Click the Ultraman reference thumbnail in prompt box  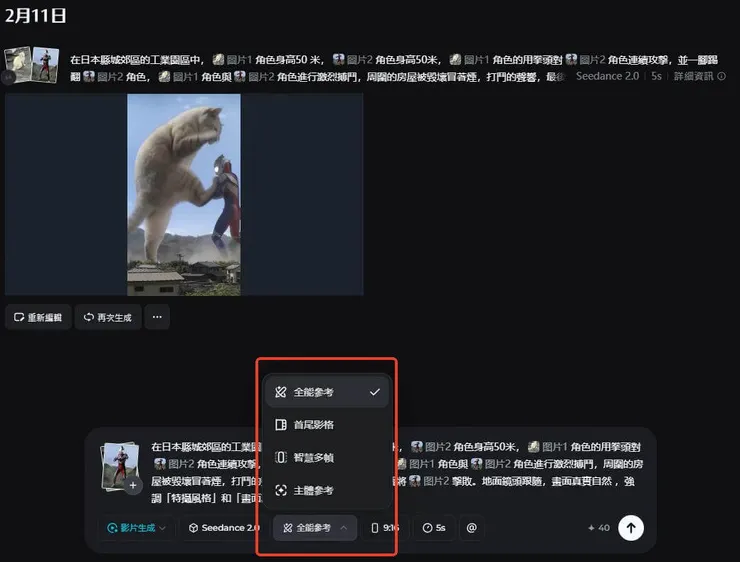[x=120, y=466]
